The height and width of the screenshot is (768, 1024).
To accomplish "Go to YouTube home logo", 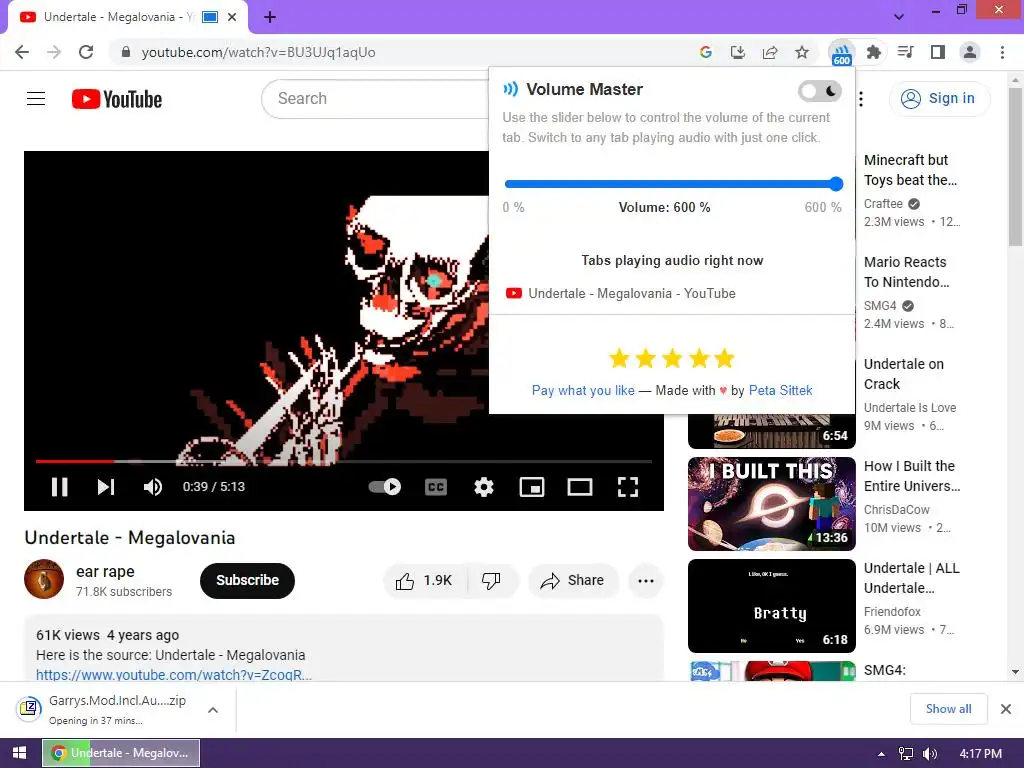I will point(117,99).
